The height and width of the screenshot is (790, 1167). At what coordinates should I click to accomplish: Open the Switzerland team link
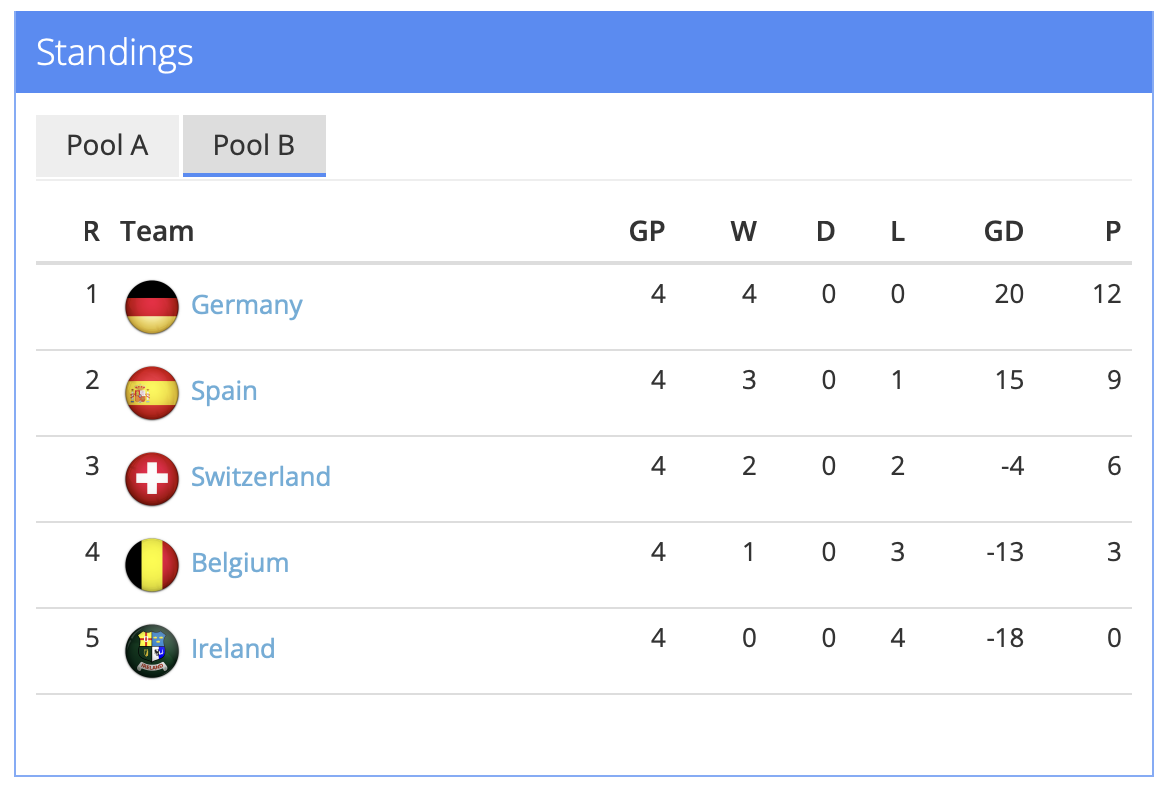point(260,476)
